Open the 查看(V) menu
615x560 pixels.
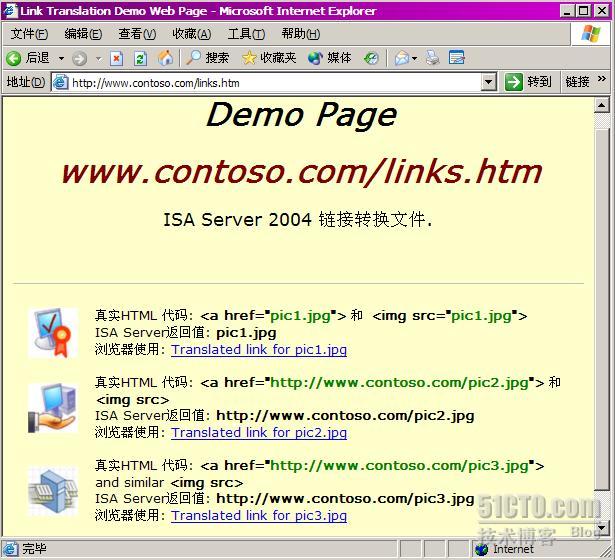coord(137,34)
